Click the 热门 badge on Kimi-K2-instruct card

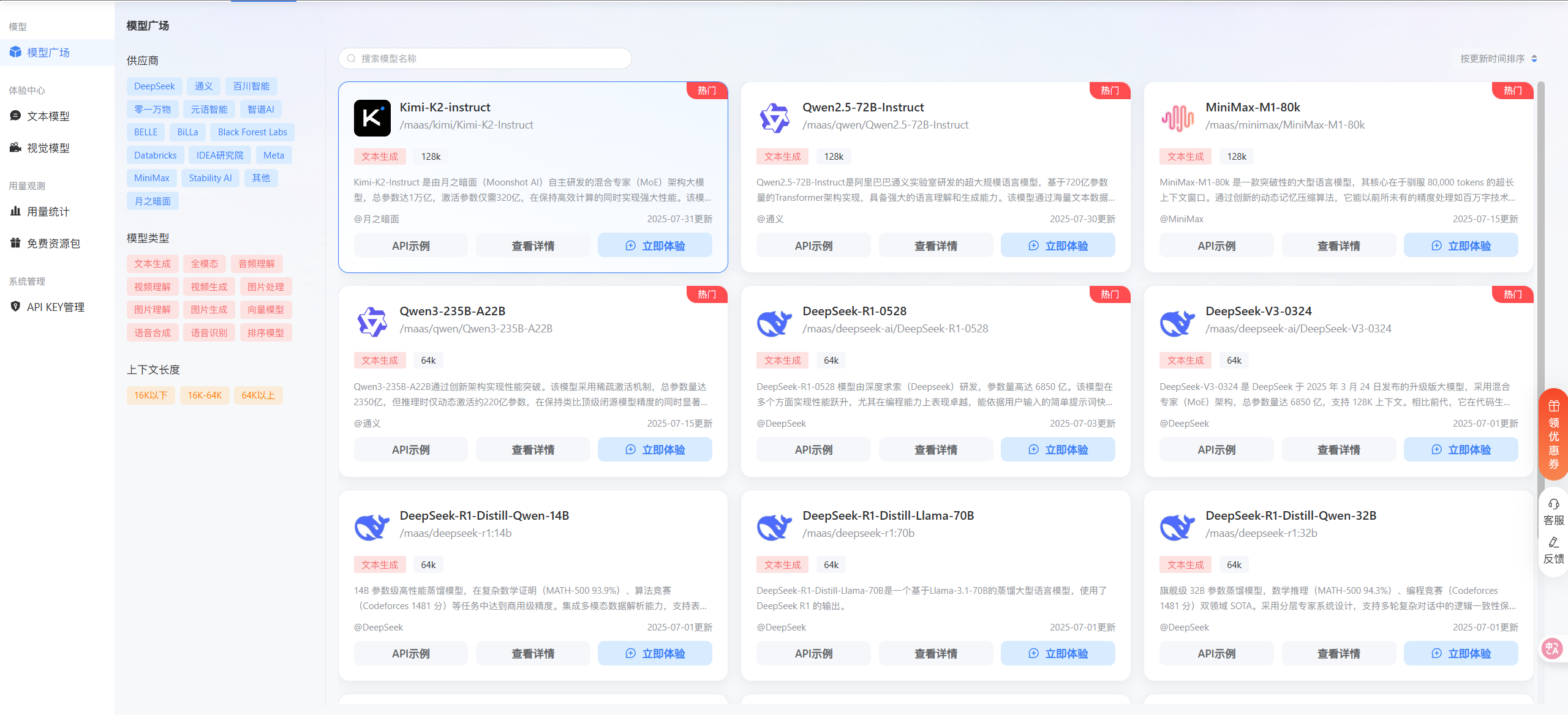click(707, 91)
